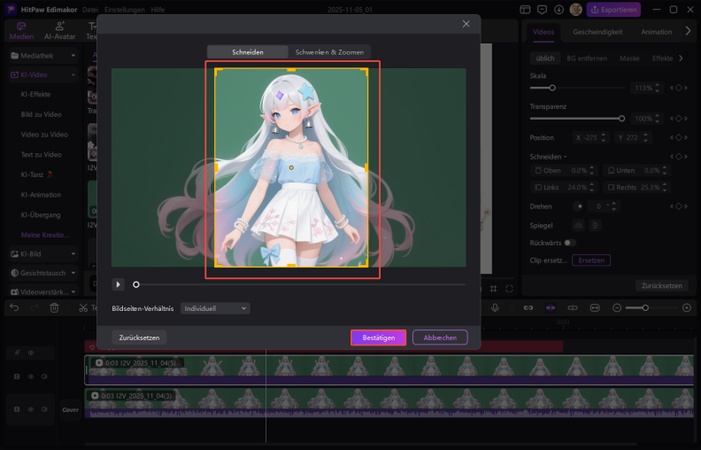Open the Bildseiten-Verhältnis dropdown

point(214,309)
